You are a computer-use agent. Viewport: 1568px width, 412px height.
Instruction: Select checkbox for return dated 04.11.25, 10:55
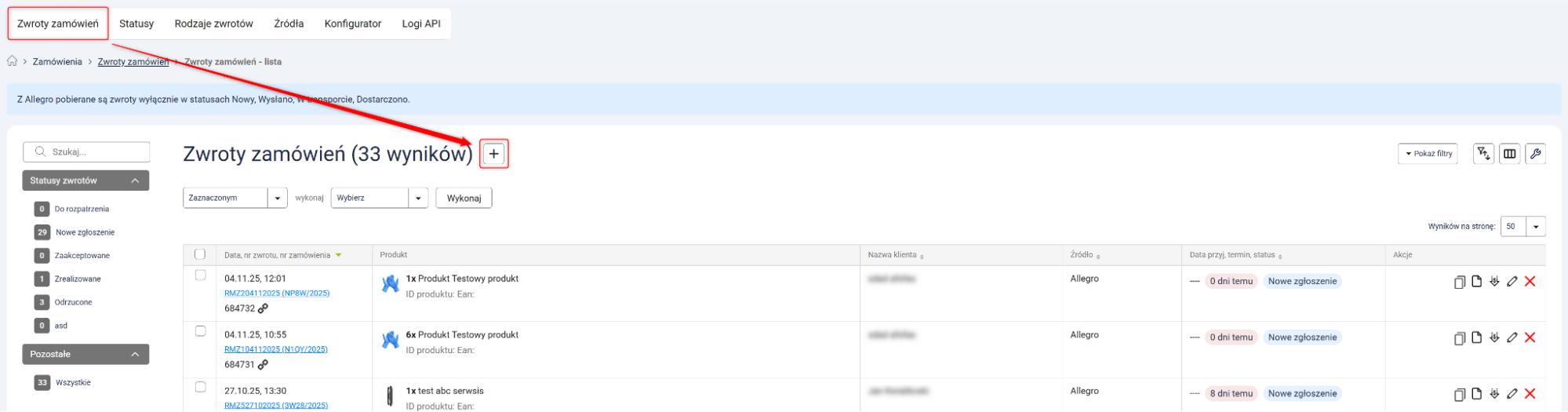click(x=200, y=331)
